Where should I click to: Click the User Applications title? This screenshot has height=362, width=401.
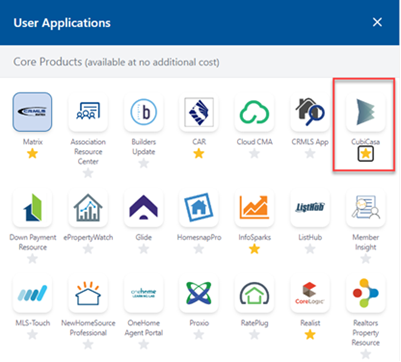tap(62, 23)
